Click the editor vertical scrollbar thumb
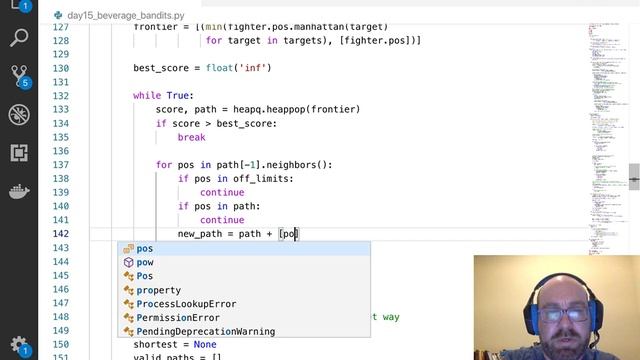Viewport: 640px width, 360px height. pyautogui.click(x=634, y=177)
